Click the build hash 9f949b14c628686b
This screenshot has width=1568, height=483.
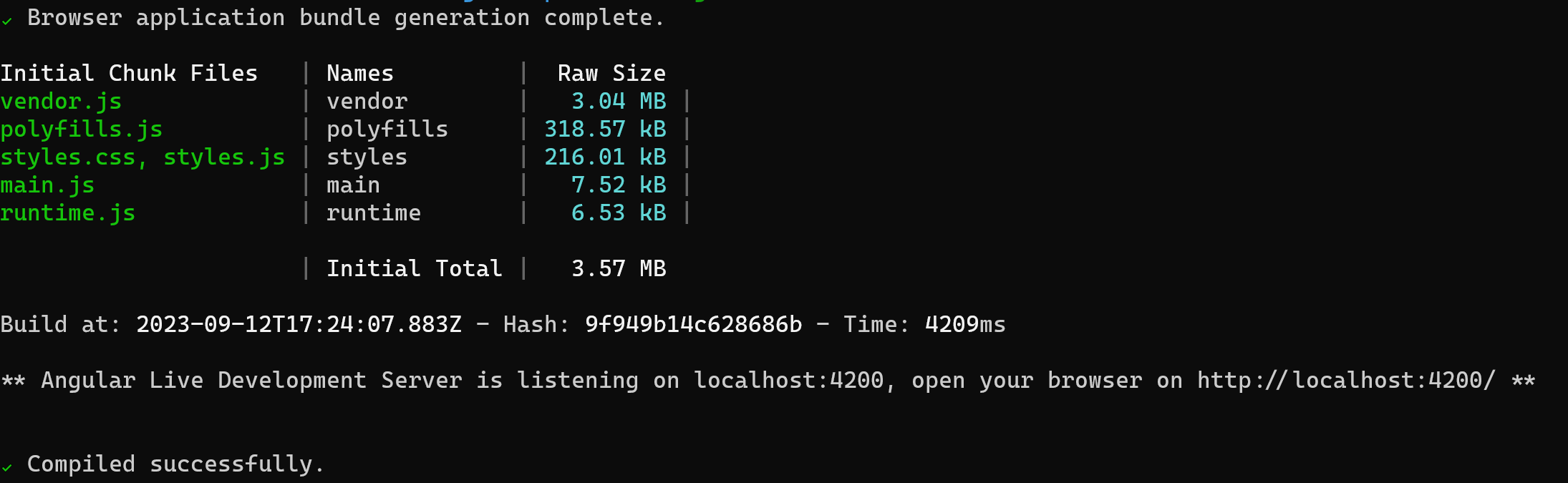pos(693,324)
